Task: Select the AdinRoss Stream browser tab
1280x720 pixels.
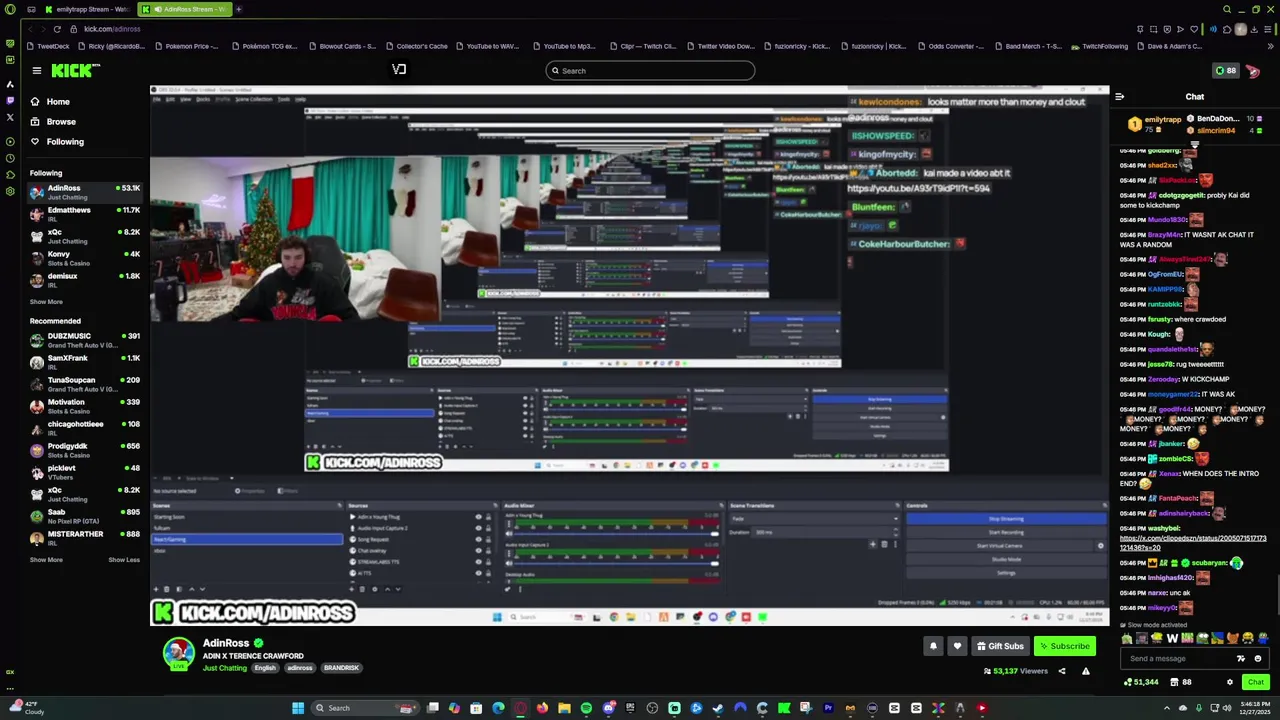Action: pyautogui.click(x=185, y=9)
